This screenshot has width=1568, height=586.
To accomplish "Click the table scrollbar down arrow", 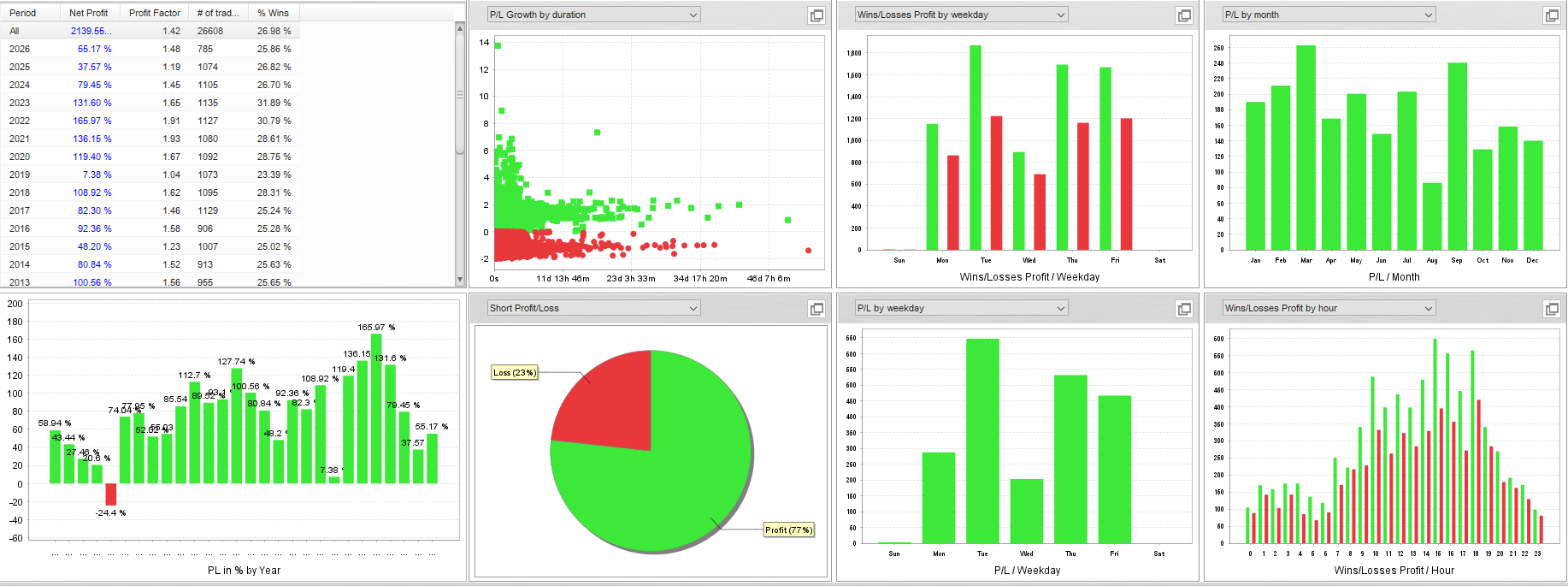I will pos(460,280).
